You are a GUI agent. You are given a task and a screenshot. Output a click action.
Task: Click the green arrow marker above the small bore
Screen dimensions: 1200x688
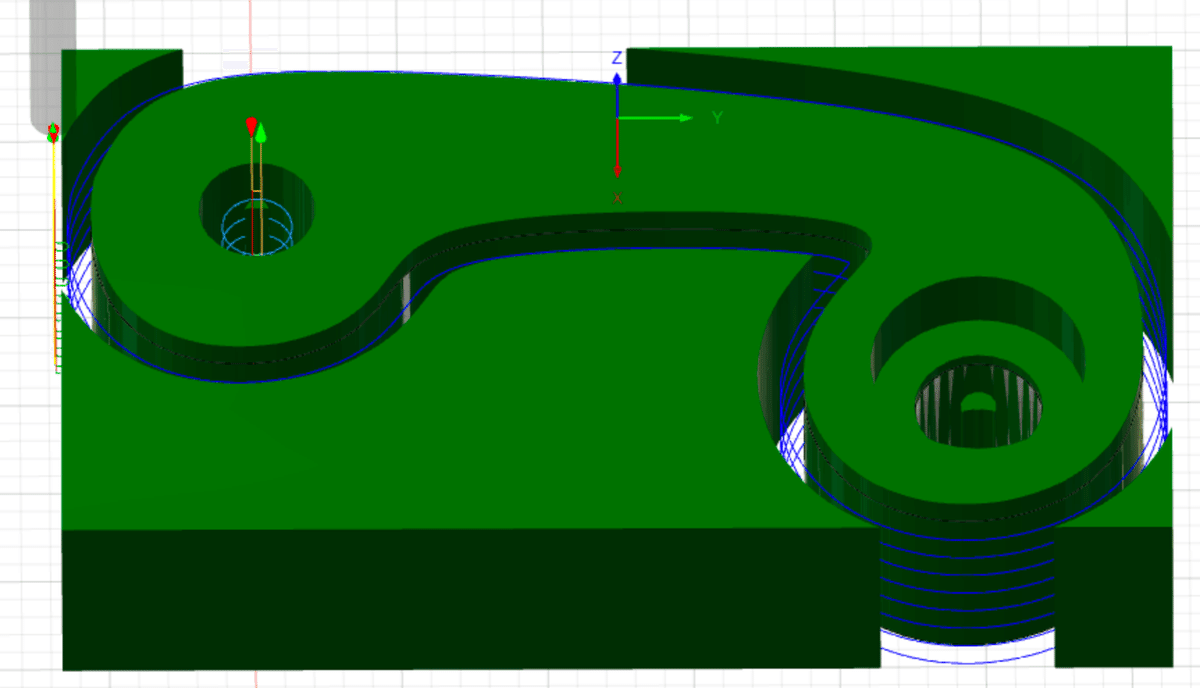[261, 132]
